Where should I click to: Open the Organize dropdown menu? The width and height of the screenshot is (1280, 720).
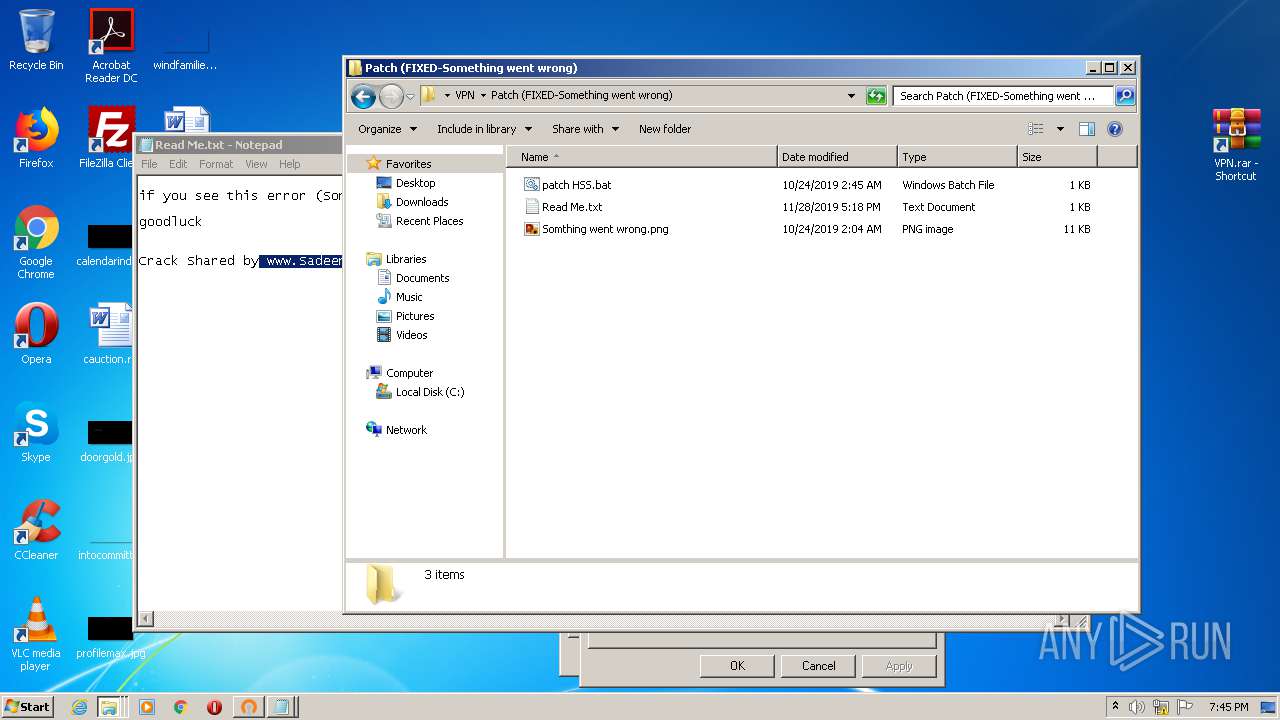point(386,129)
